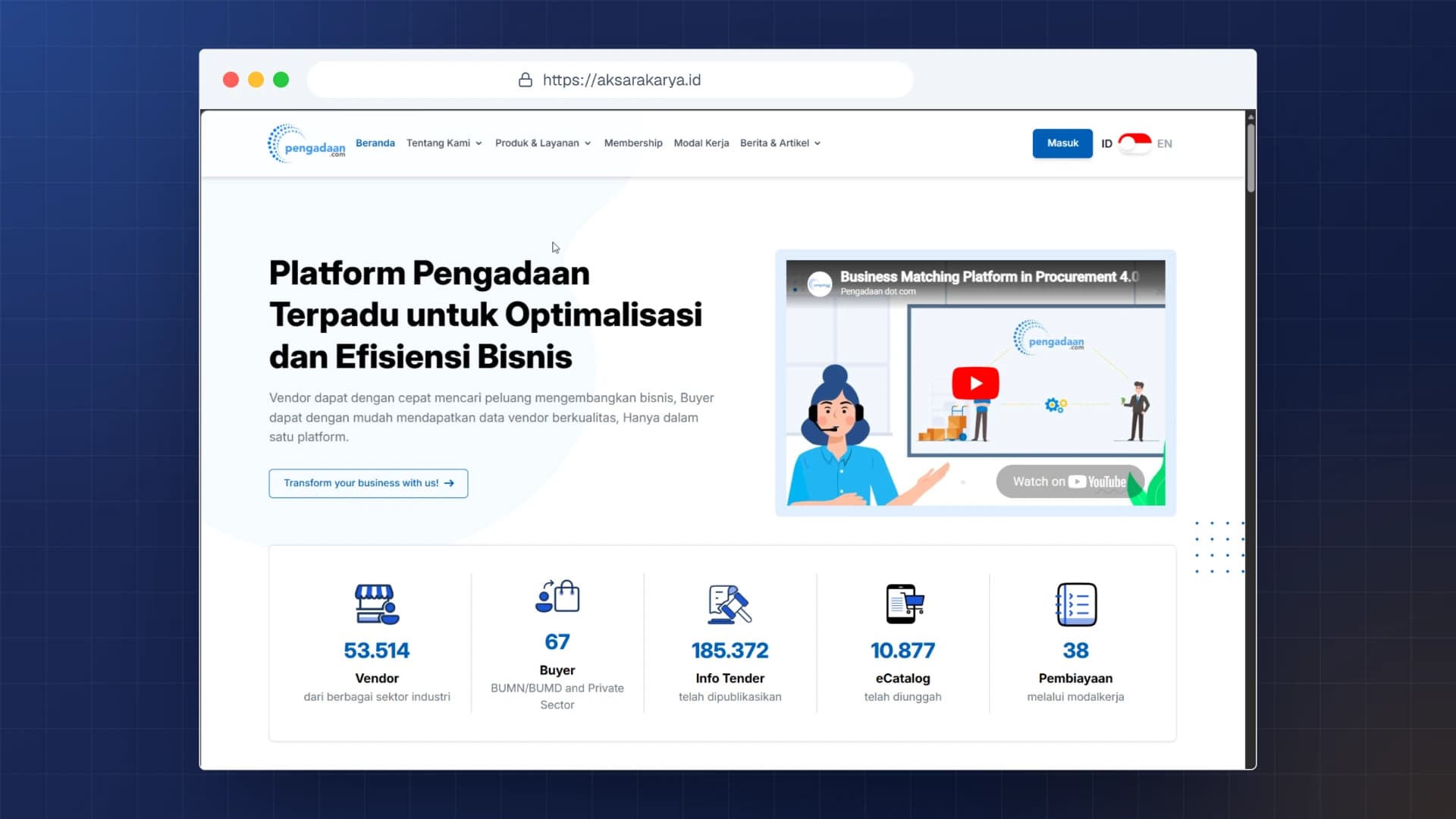Expand the Tentang Kami dropdown

click(444, 143)
